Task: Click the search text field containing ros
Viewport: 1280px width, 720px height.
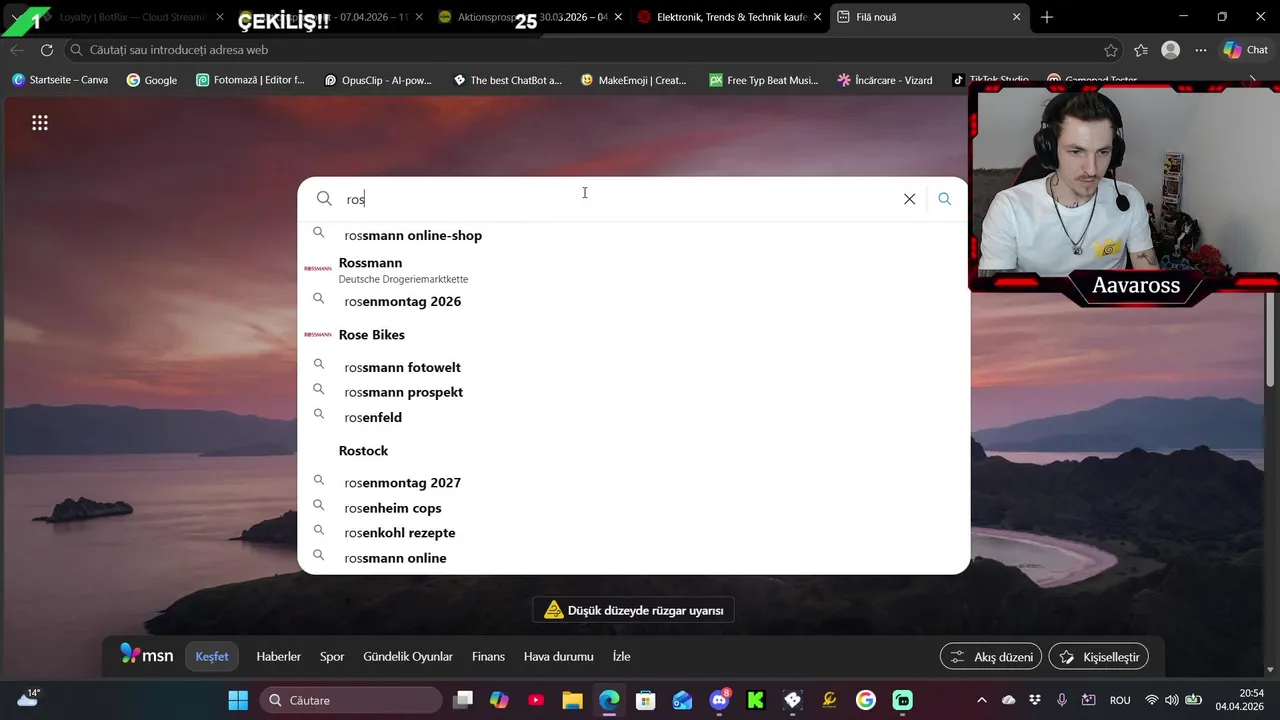Action: click(618, 199)
